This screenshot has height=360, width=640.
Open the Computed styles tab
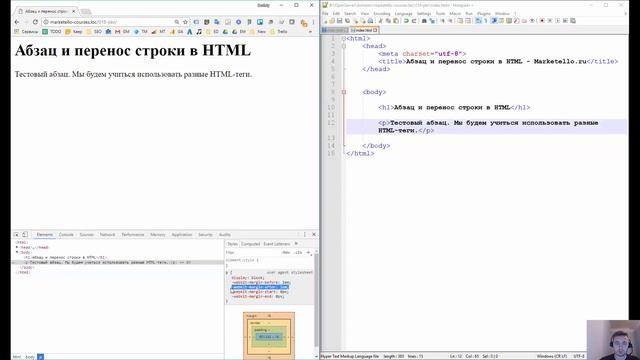[x=251, y=244]
